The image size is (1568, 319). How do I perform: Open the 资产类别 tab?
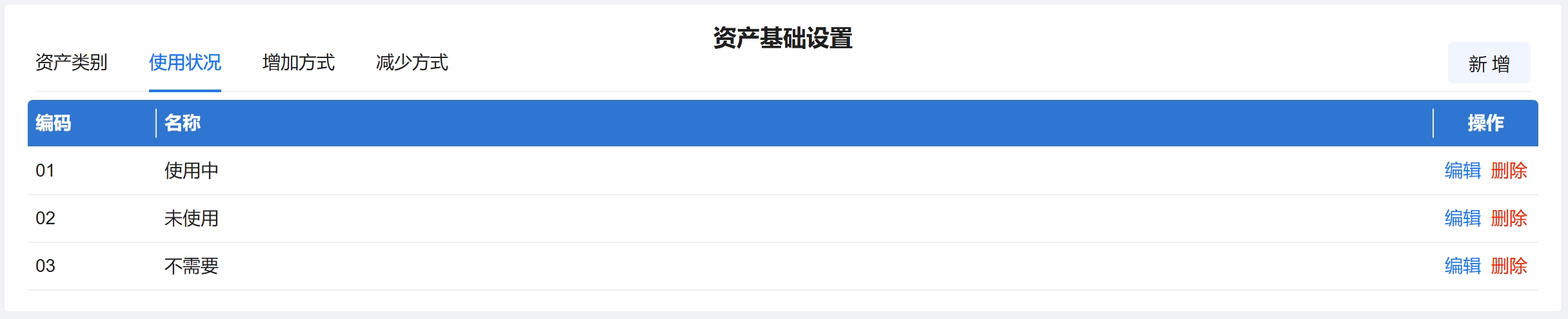pyautogui.click(x=71, y=63)
